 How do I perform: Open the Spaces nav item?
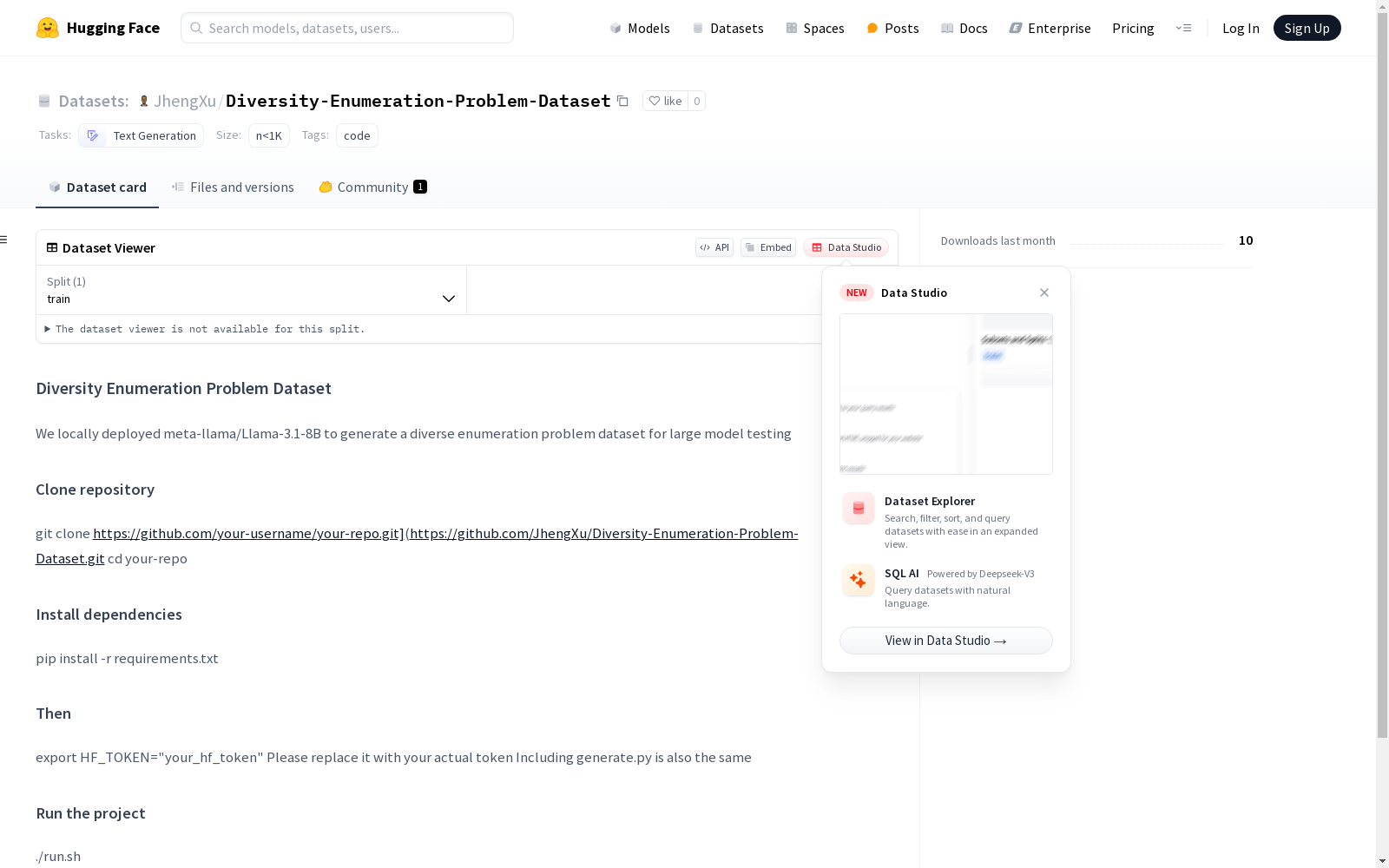tap(815, 28)
